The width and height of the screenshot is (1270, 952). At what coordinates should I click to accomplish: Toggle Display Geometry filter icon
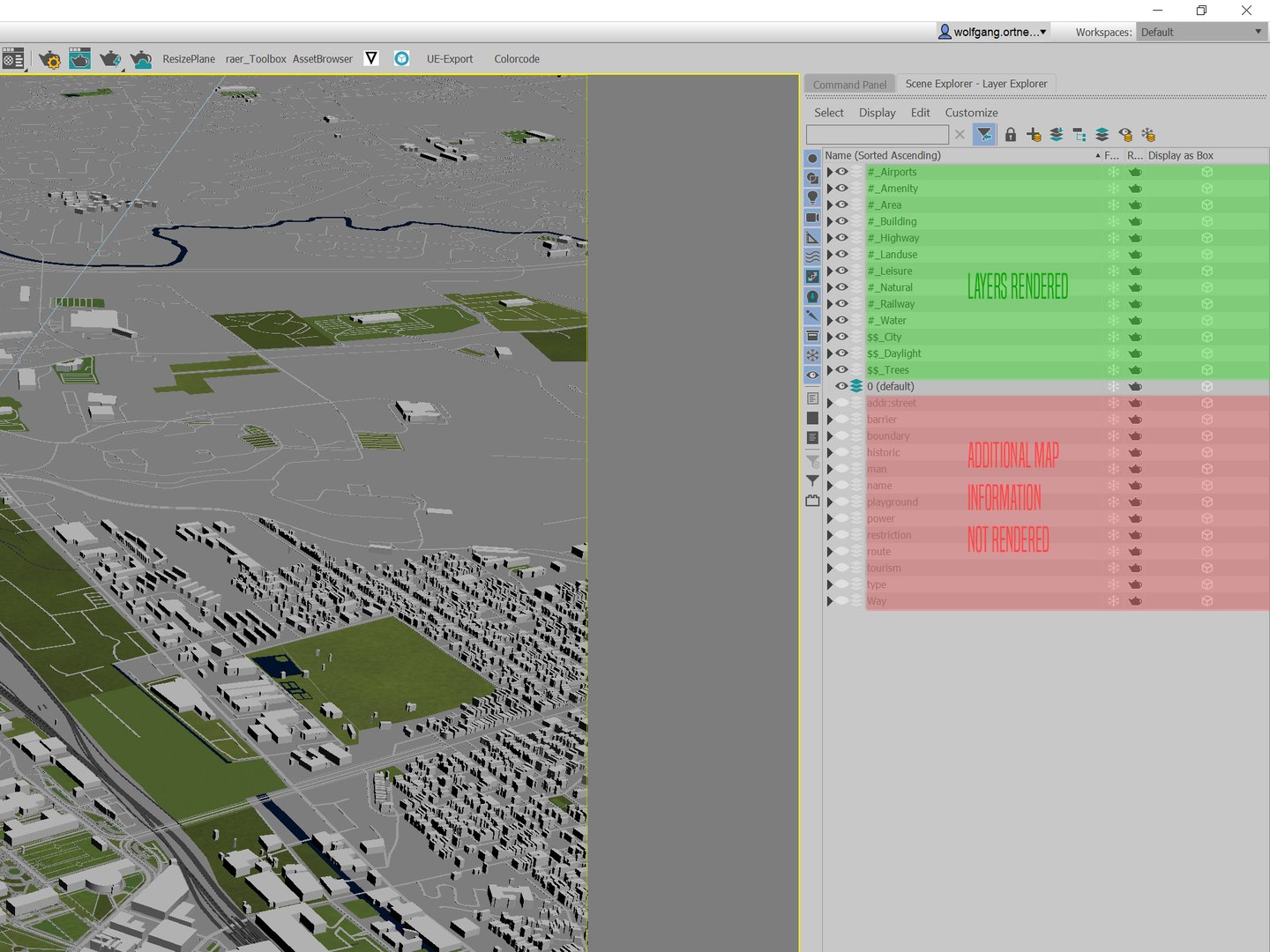pos(812,159)
